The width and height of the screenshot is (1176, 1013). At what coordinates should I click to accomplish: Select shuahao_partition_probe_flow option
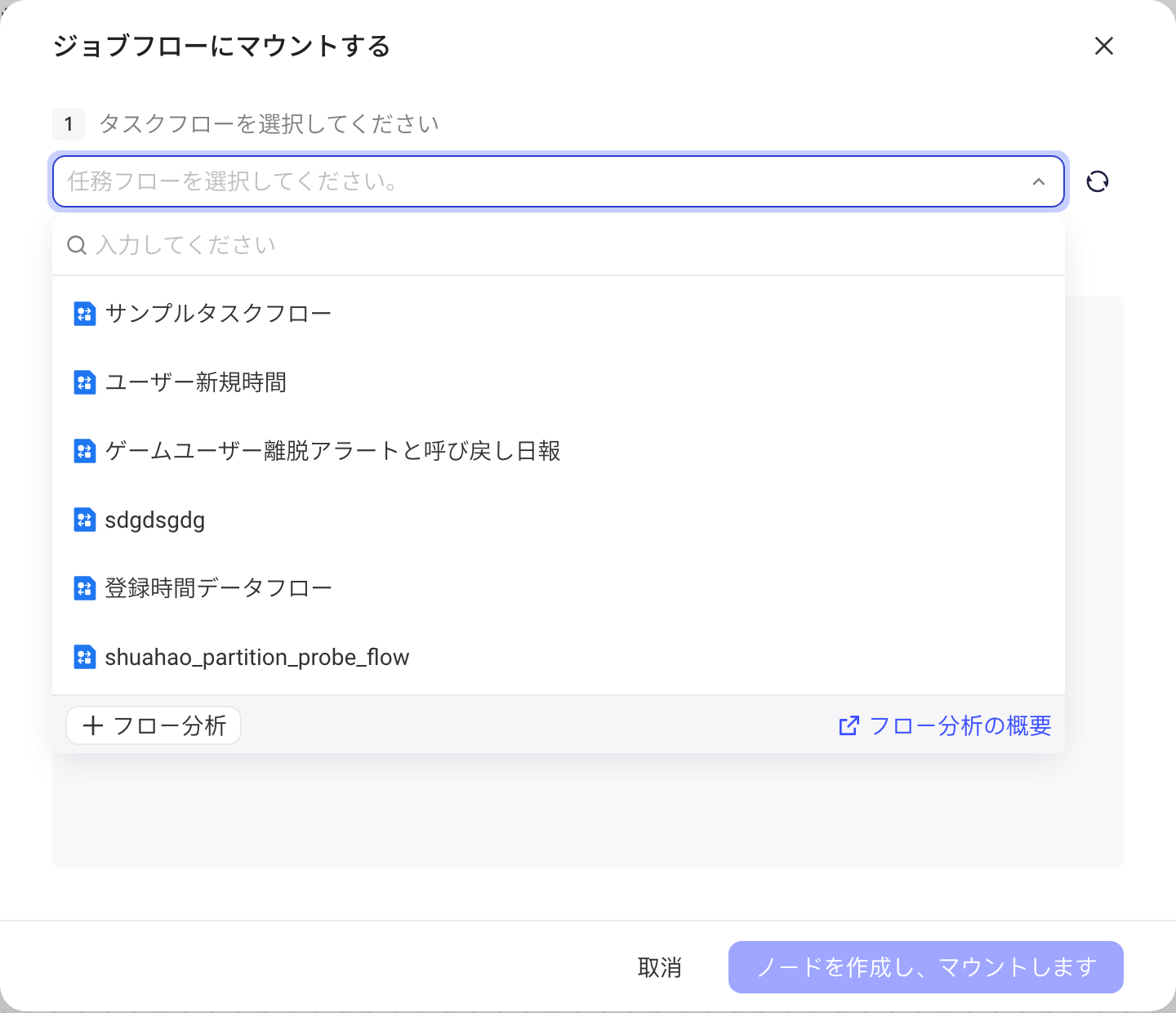coord(559,657)
